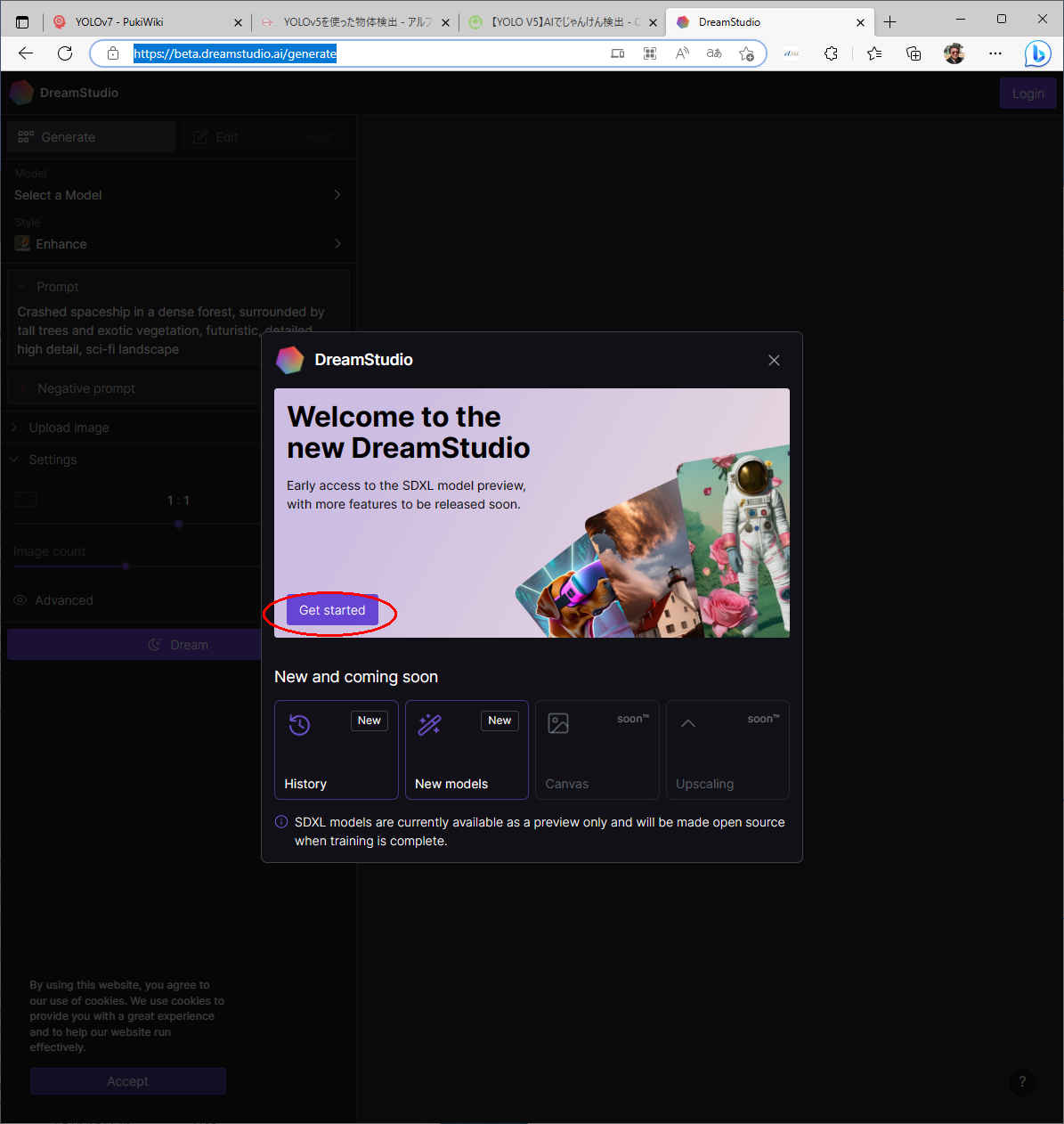1064x1124 pixels.
Task: Add this page to favorites
Action: (x=746, y=53)
